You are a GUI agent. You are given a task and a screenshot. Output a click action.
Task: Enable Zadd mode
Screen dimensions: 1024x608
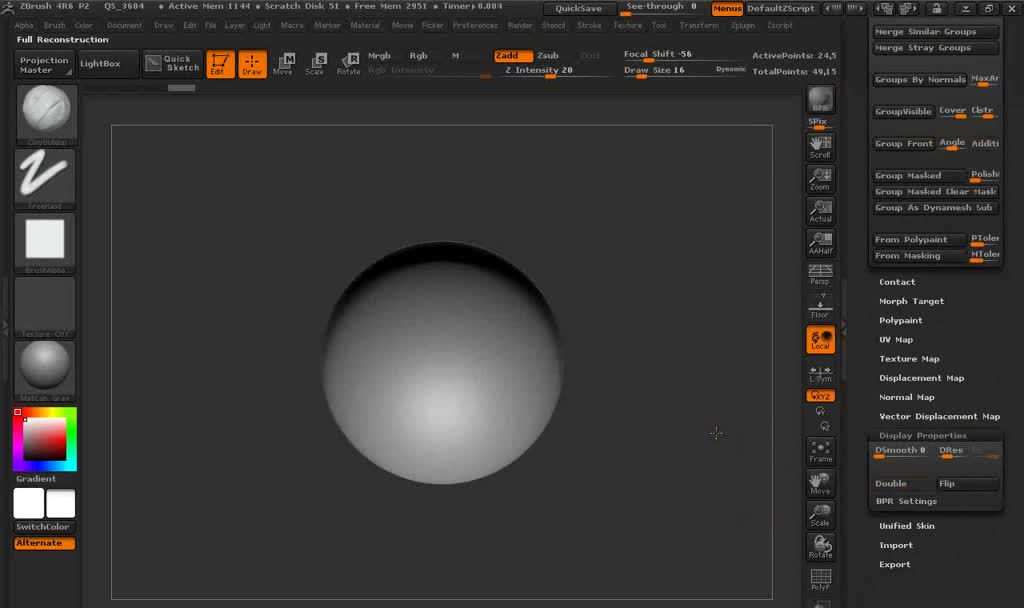click(513, 56)
